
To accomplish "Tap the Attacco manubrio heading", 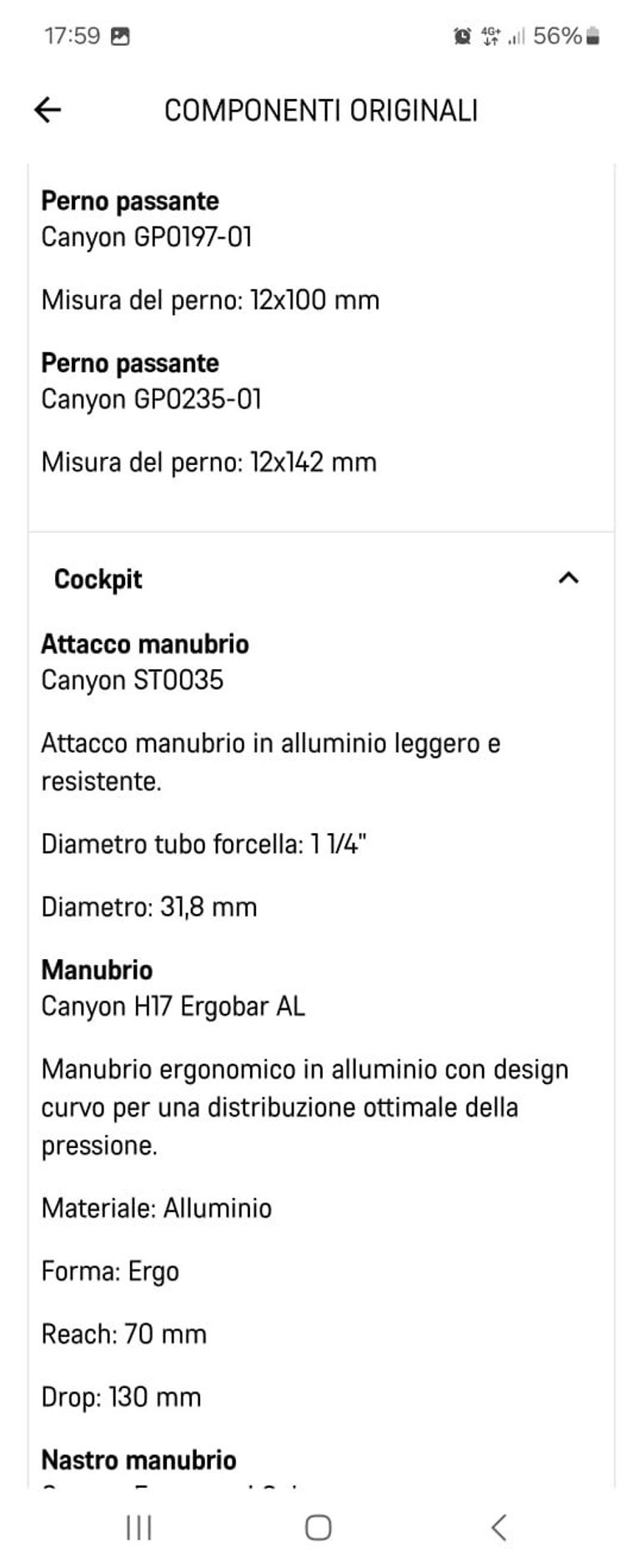I will pos(145,644).
